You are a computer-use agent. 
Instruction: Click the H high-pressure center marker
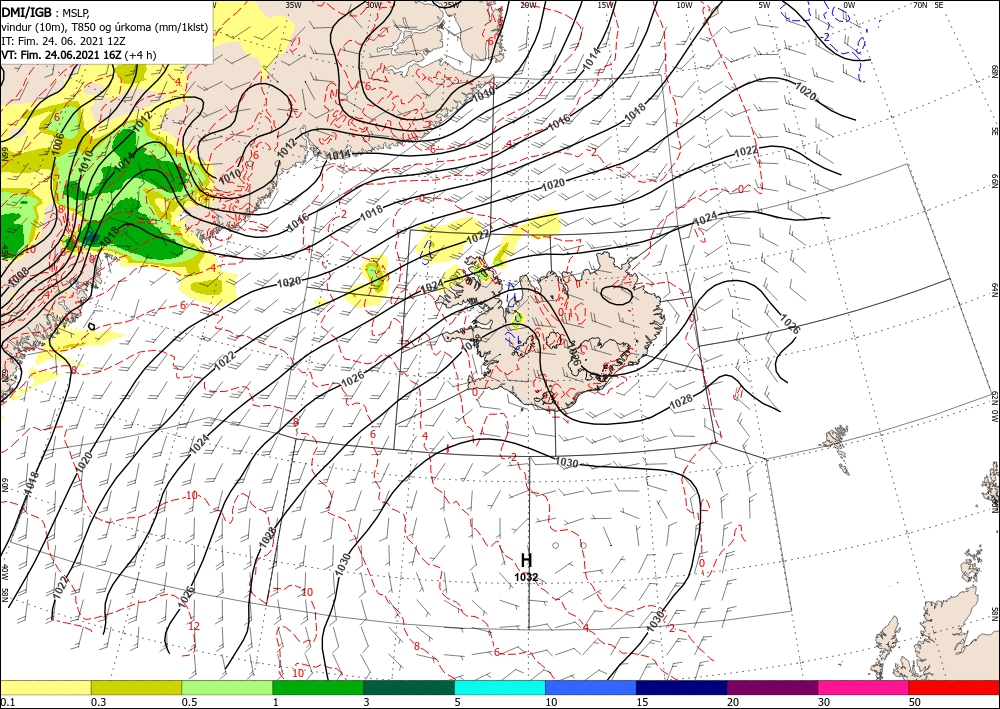click(526, 560)
